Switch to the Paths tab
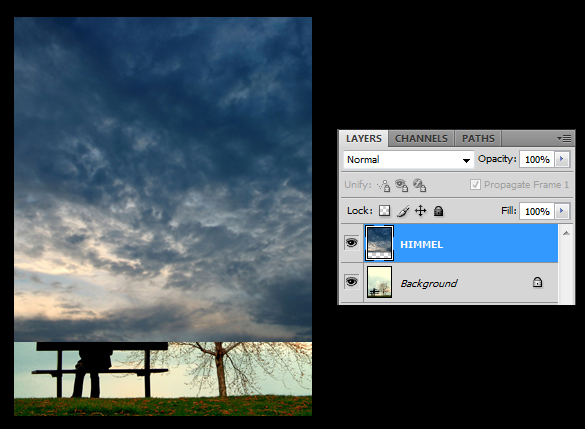The height and width of the screenshot is (429, 585). 478,138
